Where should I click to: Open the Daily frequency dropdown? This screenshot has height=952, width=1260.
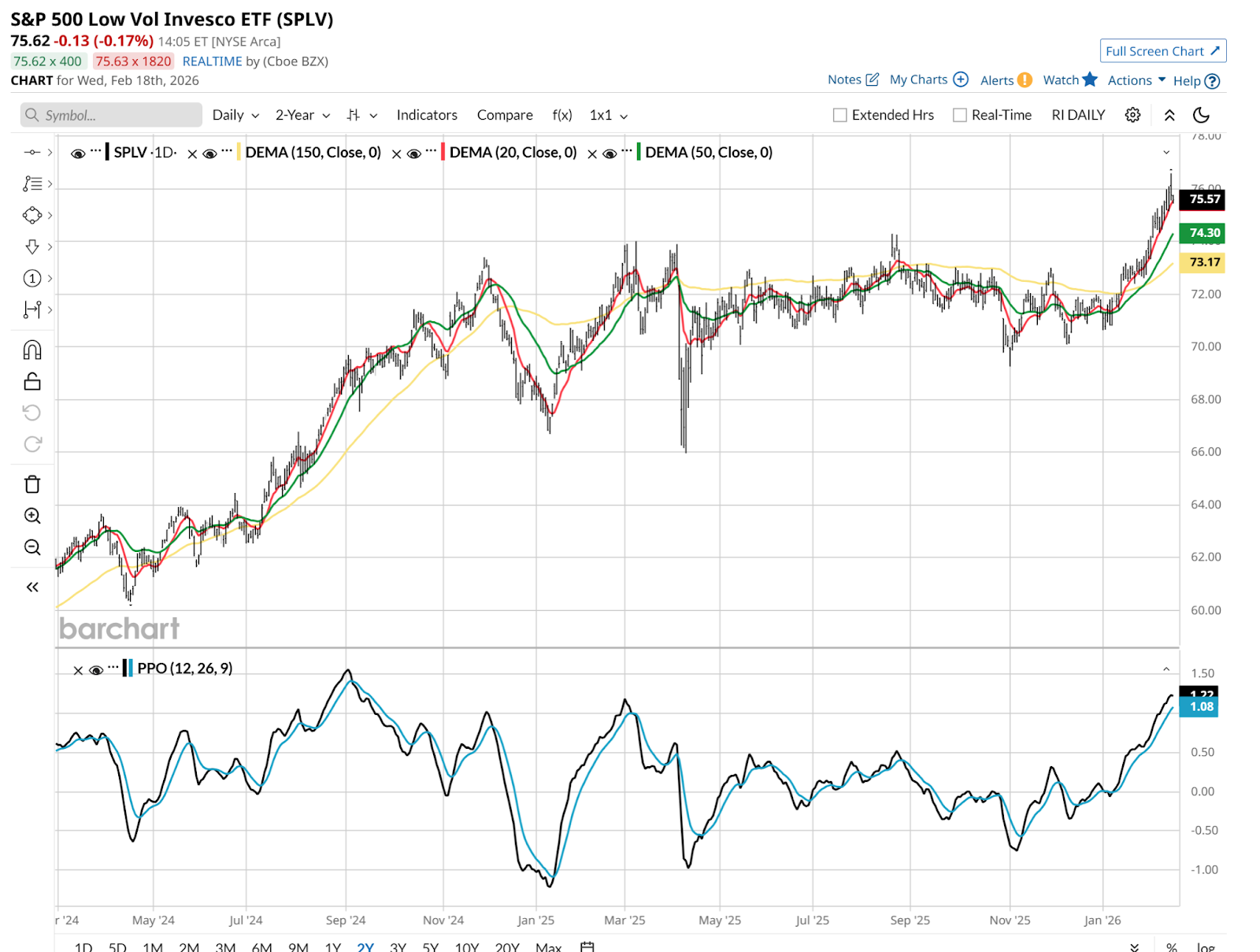235,115
